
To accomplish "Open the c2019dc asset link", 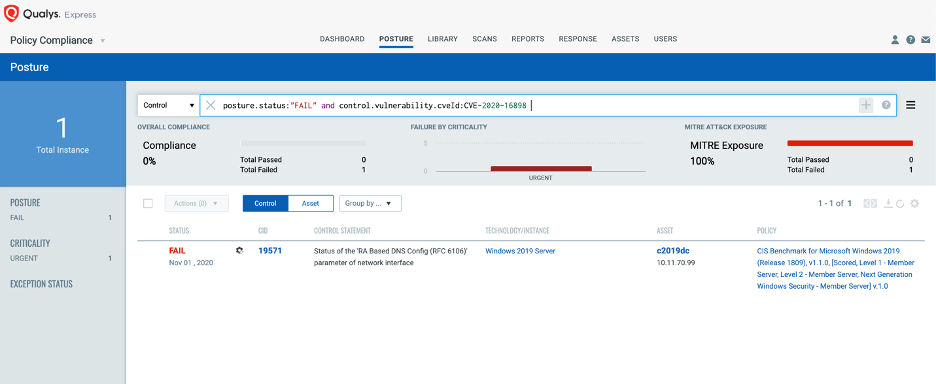I will [x=673, y=251].
